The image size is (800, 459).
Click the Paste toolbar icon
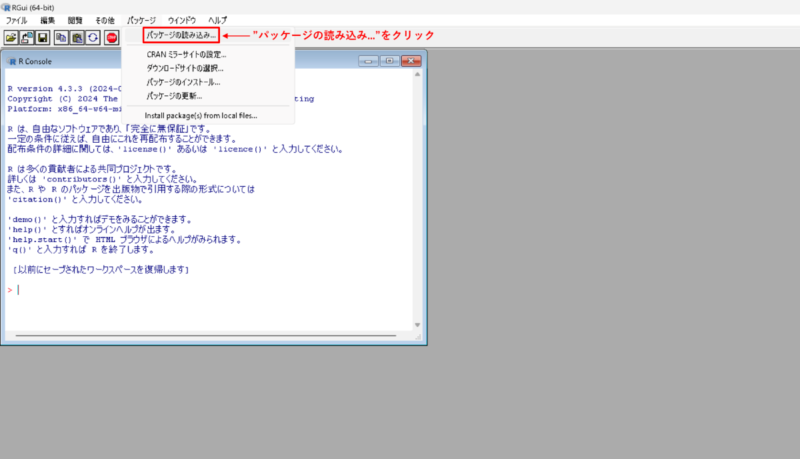point(77,38)
